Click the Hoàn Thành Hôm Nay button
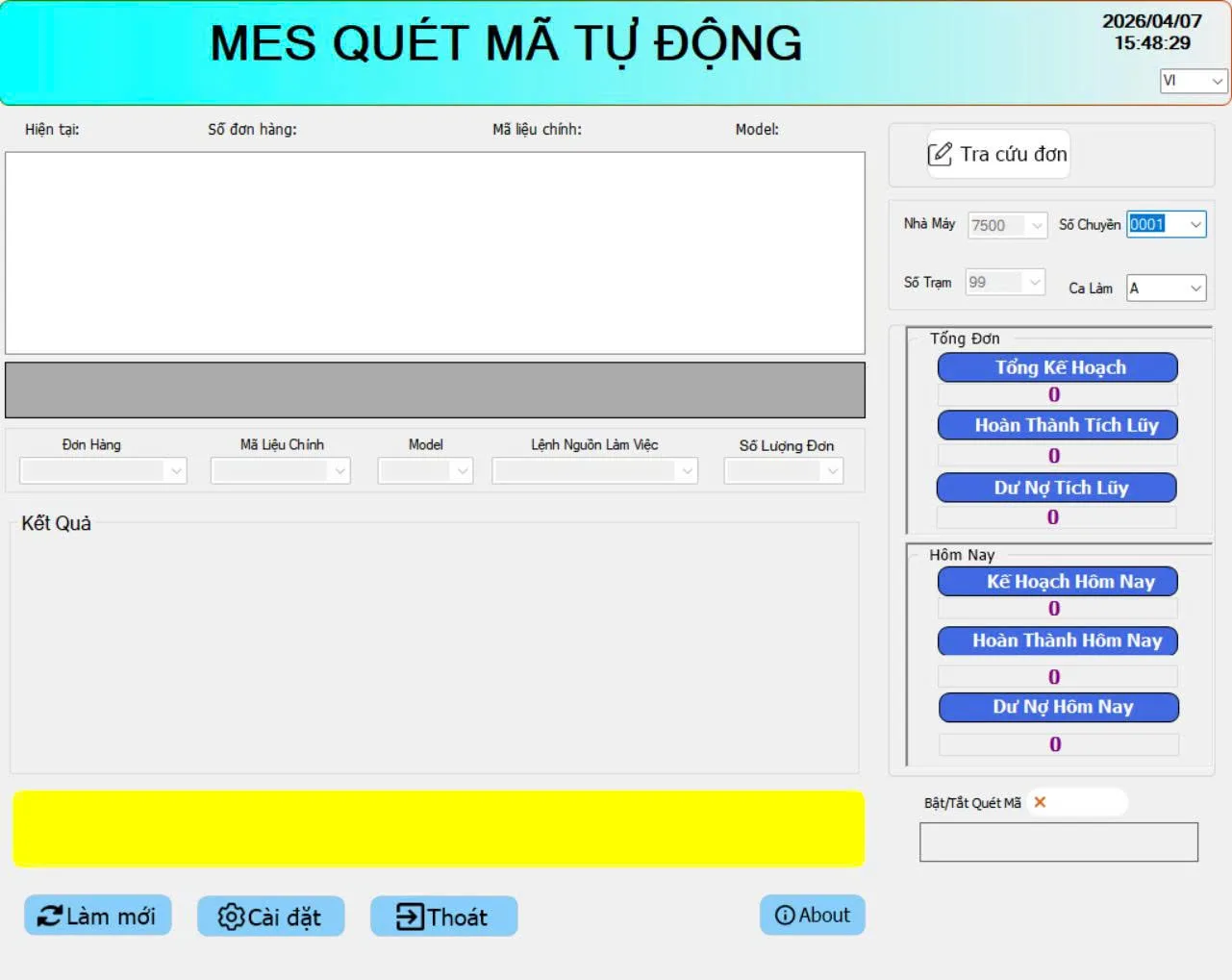 coord(1056,641)
